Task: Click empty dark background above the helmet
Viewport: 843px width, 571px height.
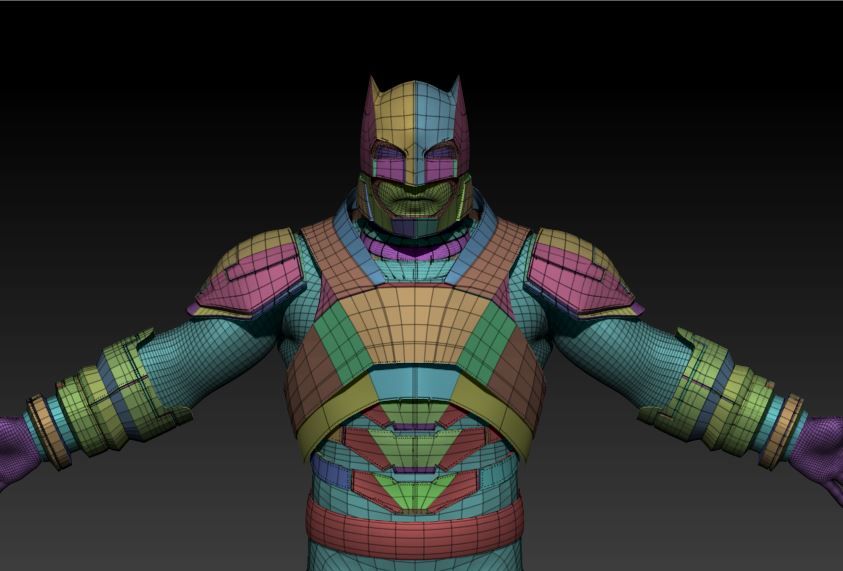Action: click(414, 35)
